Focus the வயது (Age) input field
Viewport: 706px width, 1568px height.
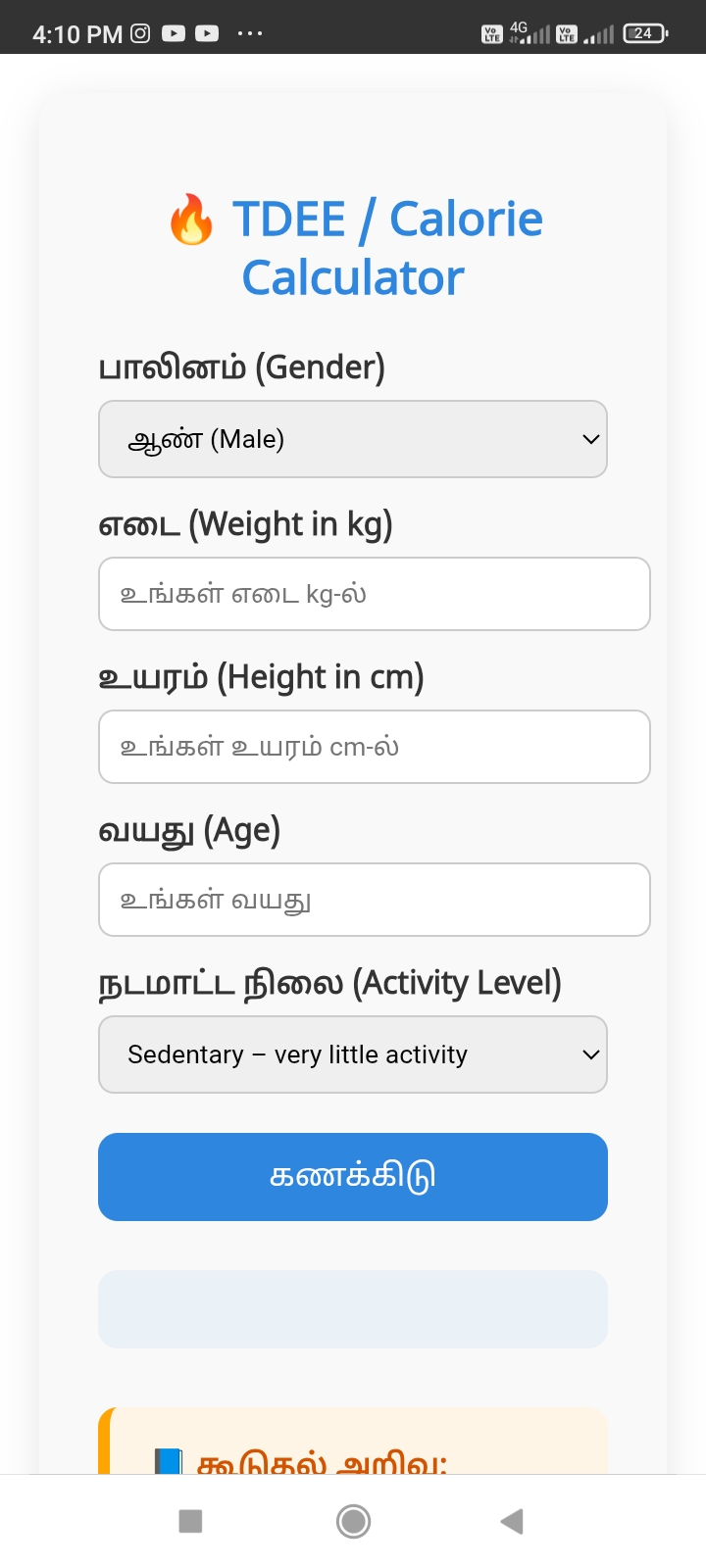pos(375,900)
